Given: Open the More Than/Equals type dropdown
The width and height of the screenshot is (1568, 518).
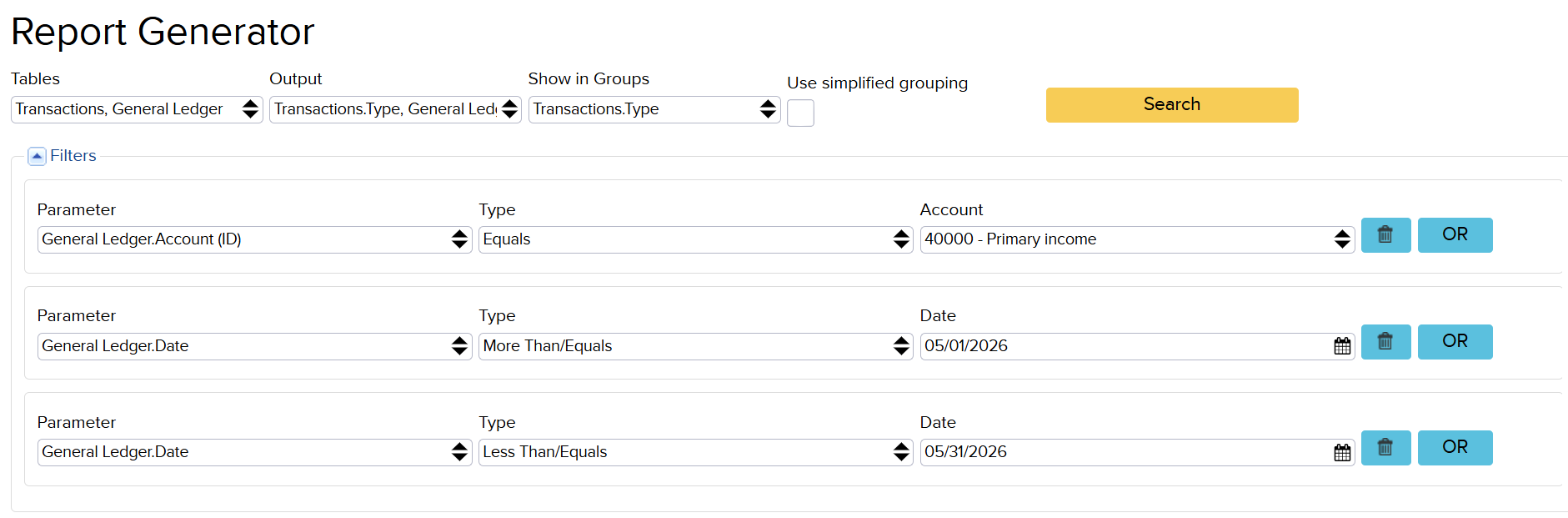Looking at the screenshot, I should point(695,346).
